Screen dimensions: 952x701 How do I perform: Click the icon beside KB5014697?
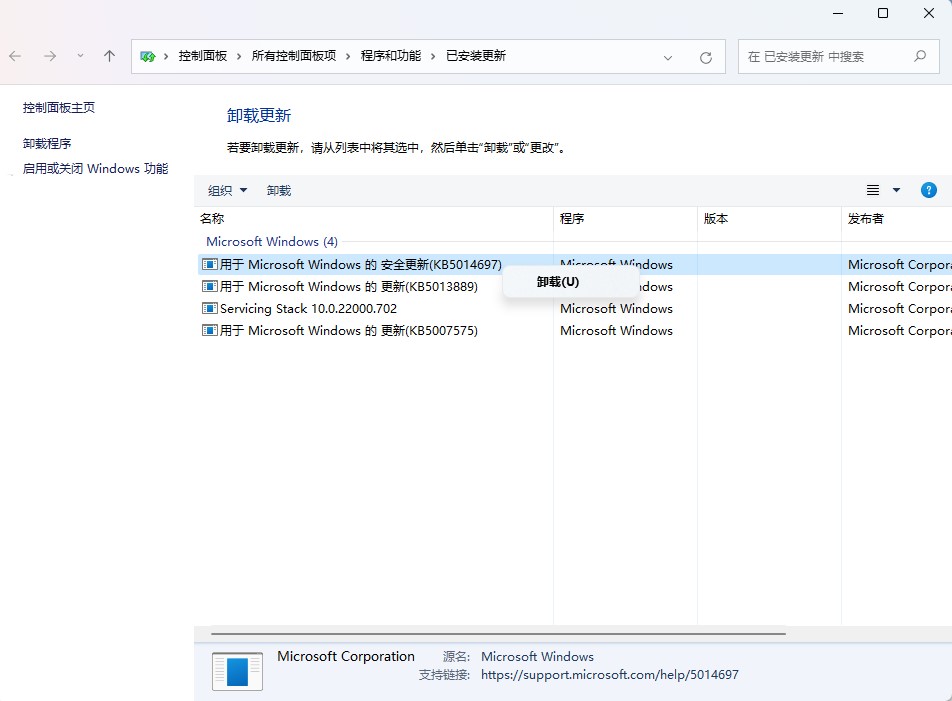coord(209,264)
